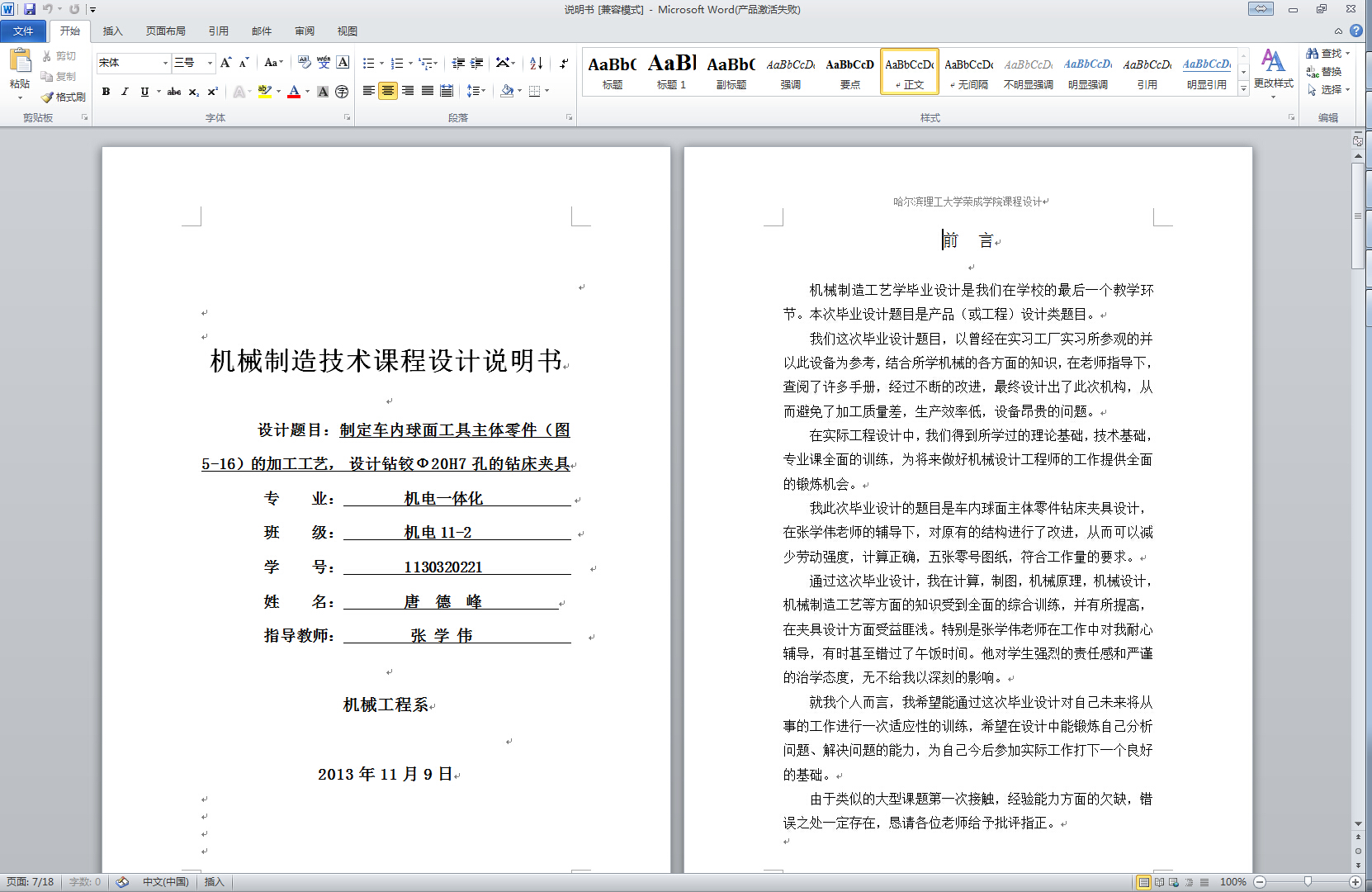Click the Strikethrough (abc) icon
This screenshot has width=1372, height=892.
(x=174, y=92)
